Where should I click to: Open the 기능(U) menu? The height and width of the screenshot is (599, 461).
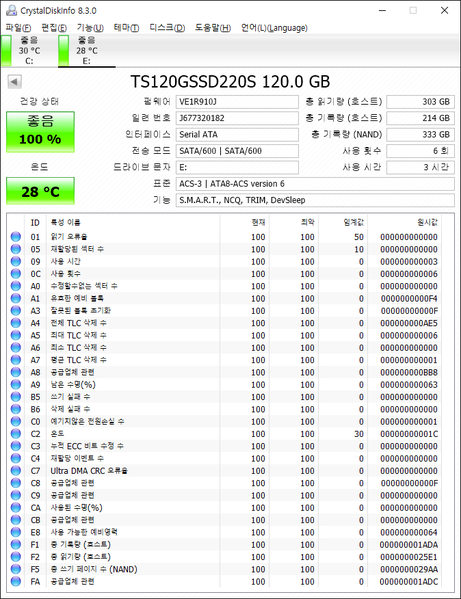pyautogui.click(x=90, y=28)
